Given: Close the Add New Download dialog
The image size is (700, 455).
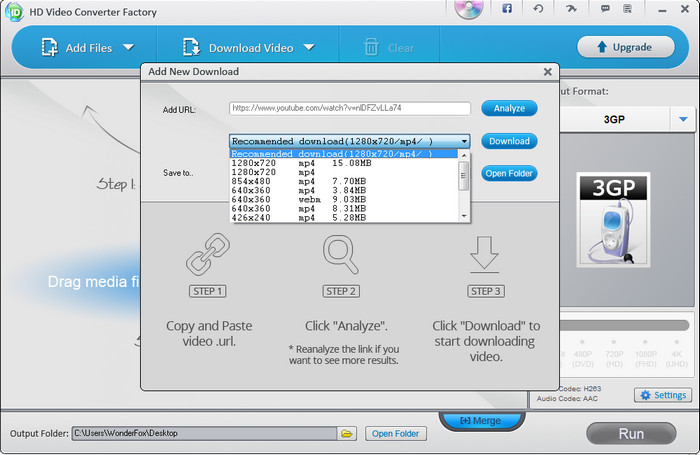Looking at the screenshot, I should coord(548,71).
